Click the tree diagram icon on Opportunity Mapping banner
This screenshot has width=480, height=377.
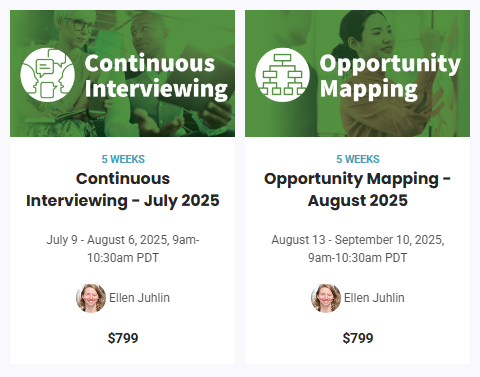coord(282,75)
